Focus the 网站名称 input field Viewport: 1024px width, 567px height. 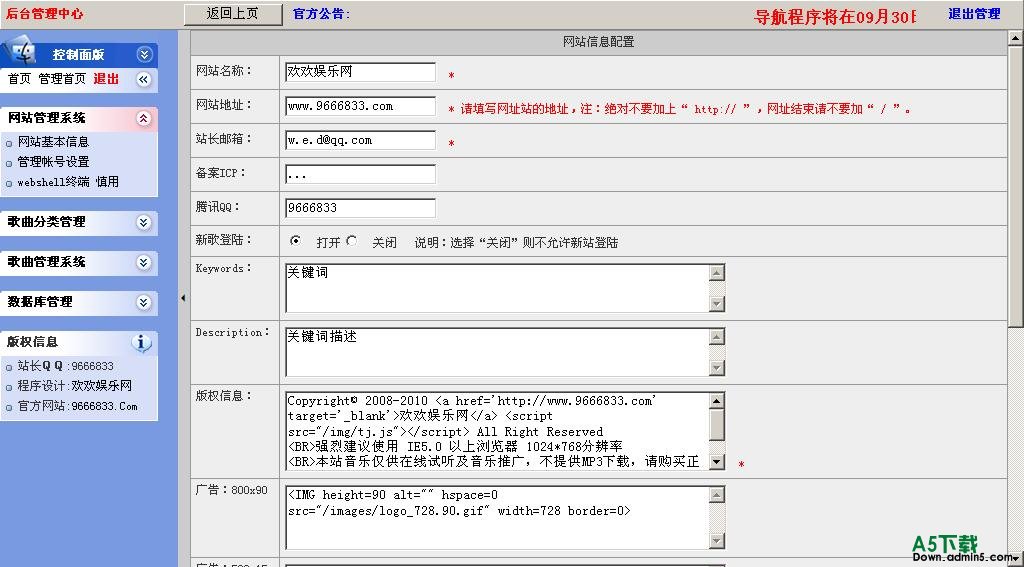(360, 72)
